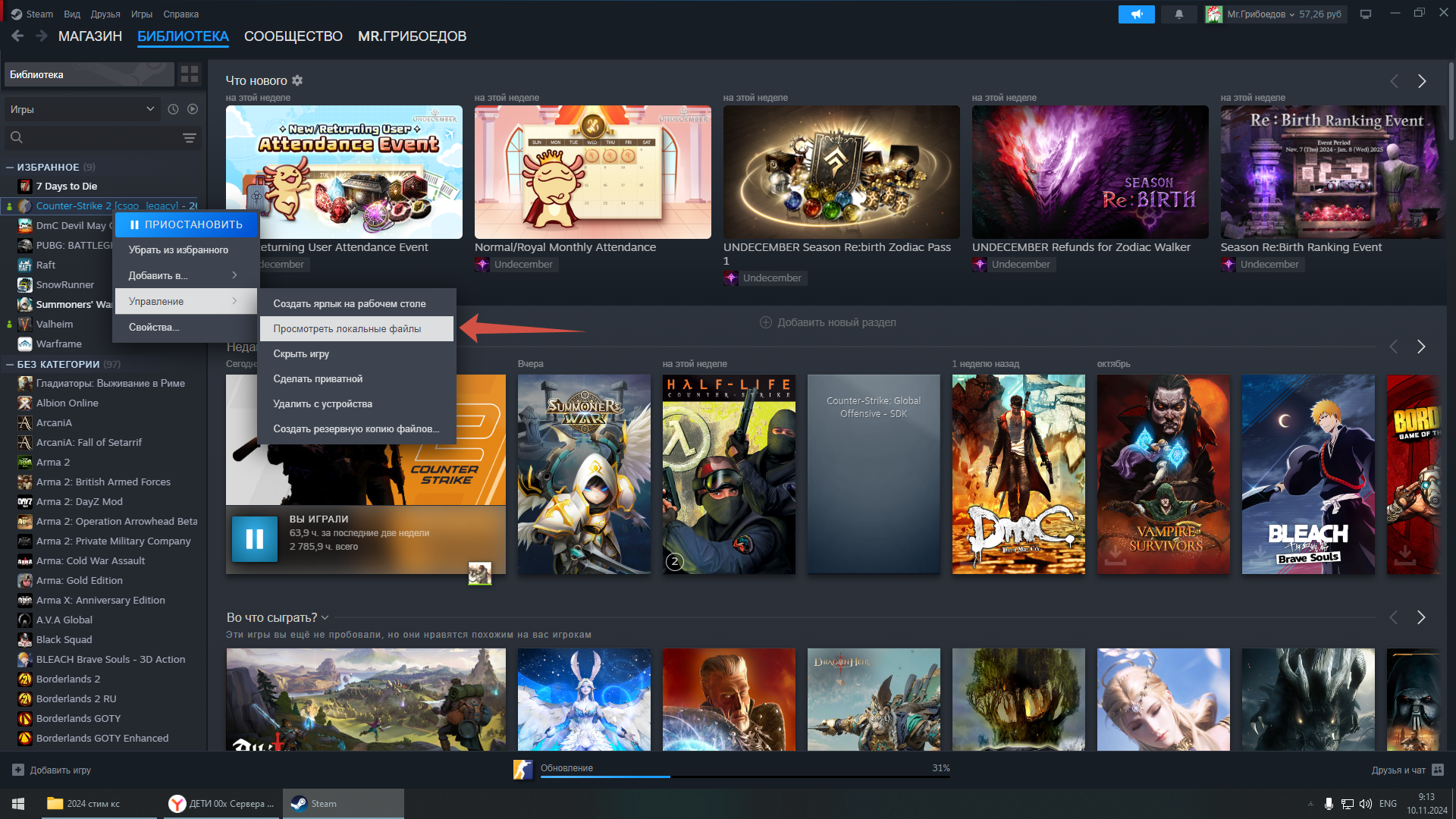Select Arma 2: DayZ Mod in list
Image resolution: width=1456 pixels, height=819 pixels.
[x=79, y=502]
